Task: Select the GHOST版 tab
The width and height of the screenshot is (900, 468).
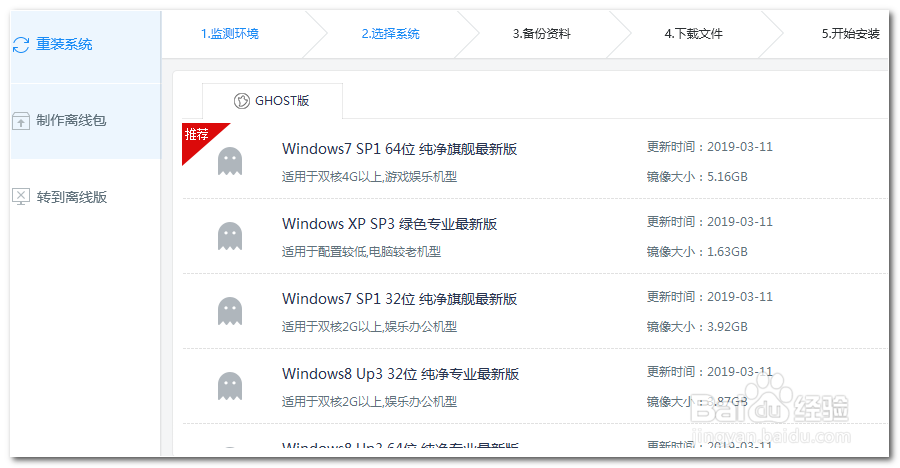Action: (x=272, y=101)
